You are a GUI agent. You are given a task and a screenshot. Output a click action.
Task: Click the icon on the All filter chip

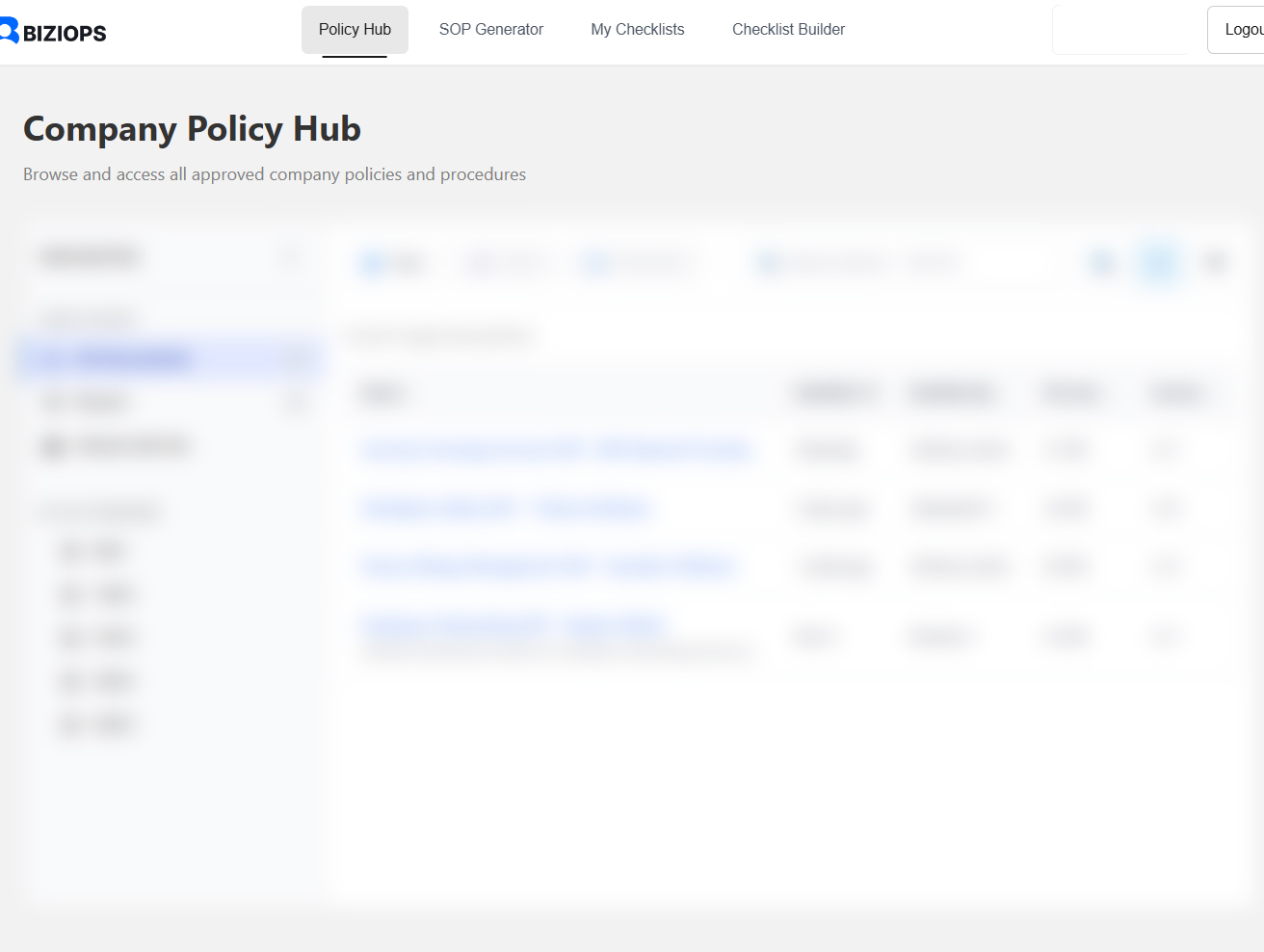tap(372, 262)
